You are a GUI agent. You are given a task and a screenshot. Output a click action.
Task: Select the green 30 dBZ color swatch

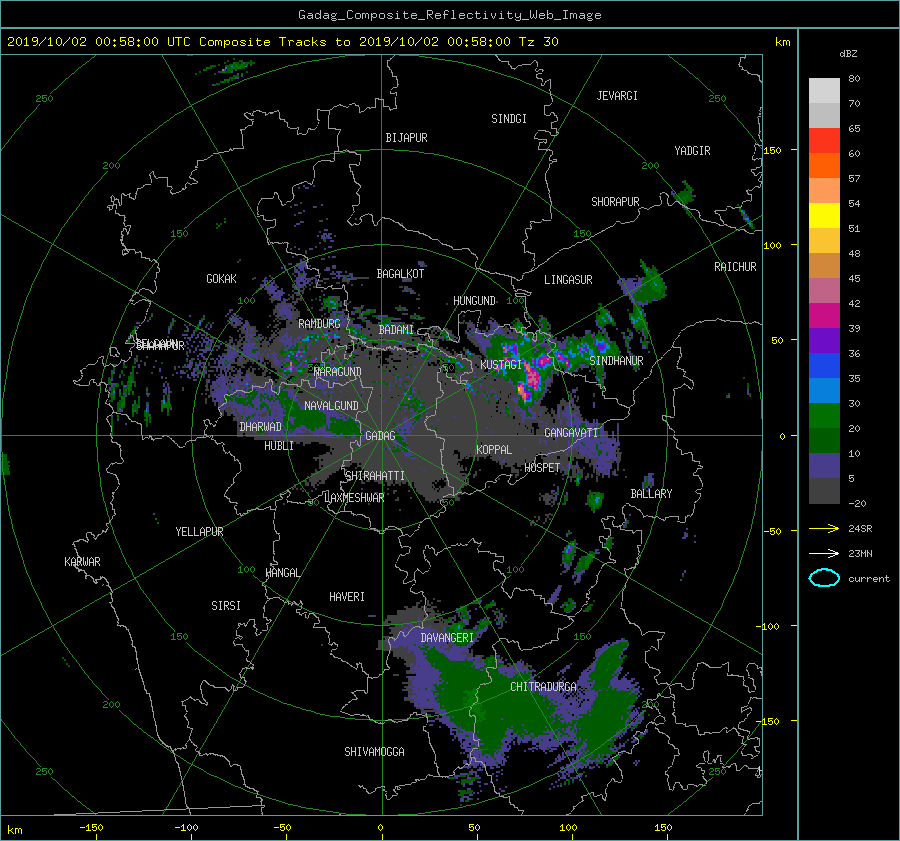click(x=824, y=415)
